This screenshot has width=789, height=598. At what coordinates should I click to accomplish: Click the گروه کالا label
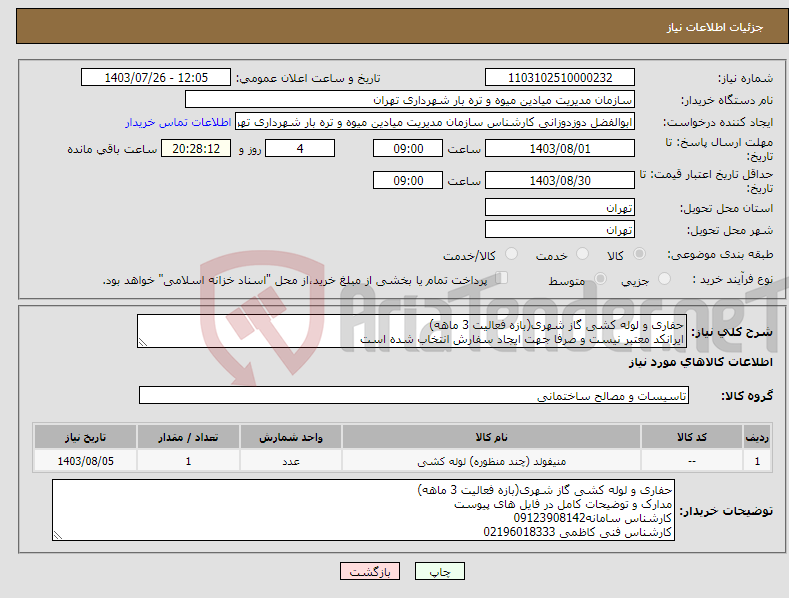tap(747, 396)
